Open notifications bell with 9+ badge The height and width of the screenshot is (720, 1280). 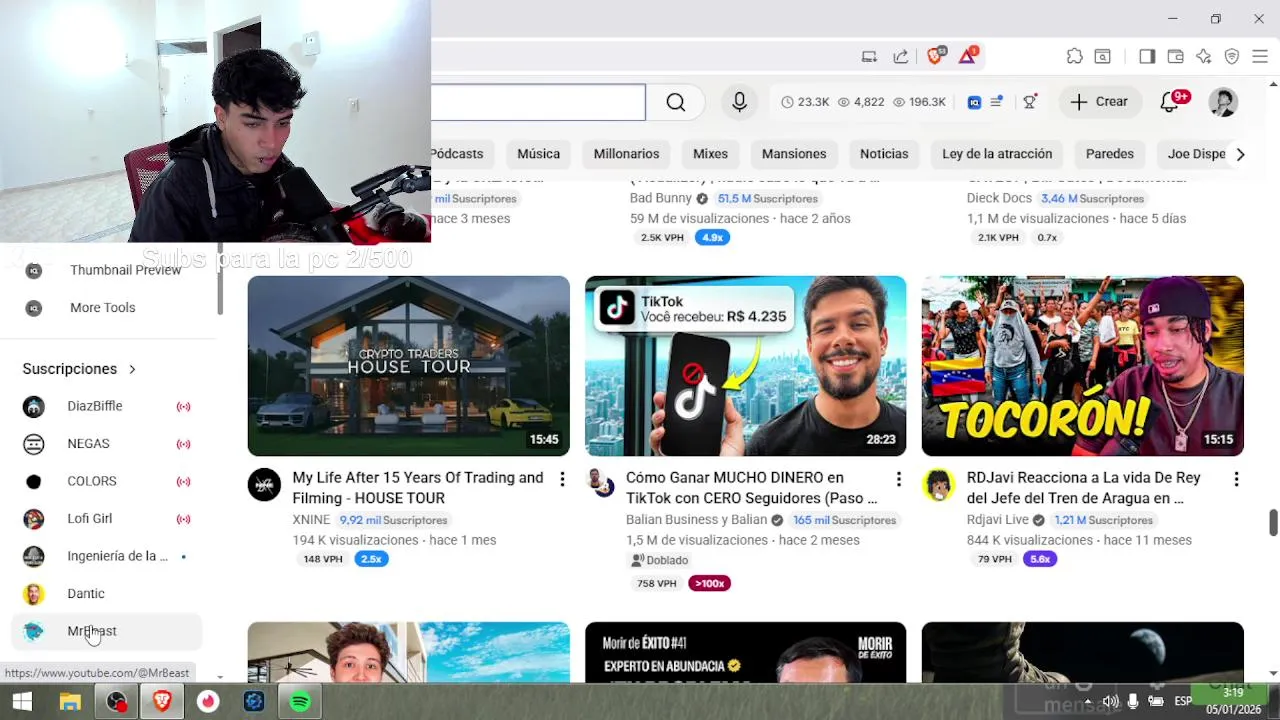(1169, 102)
